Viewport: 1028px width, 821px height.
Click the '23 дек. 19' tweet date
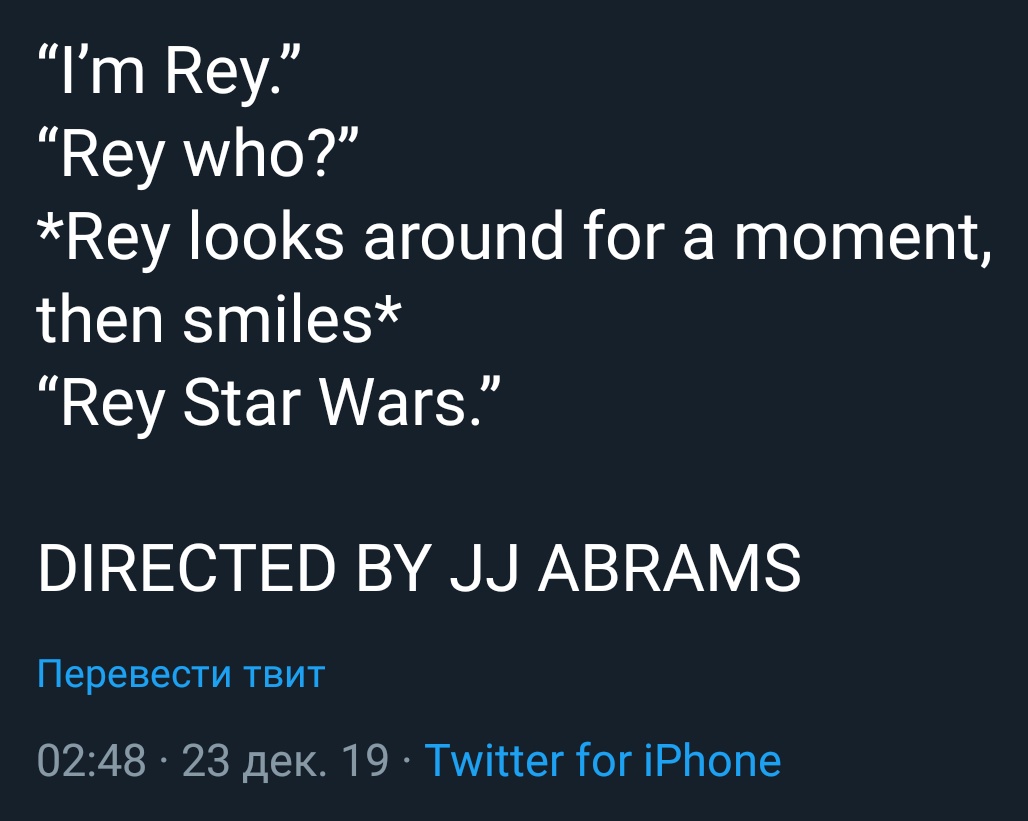pyautogui.click(x=285, y=761)
